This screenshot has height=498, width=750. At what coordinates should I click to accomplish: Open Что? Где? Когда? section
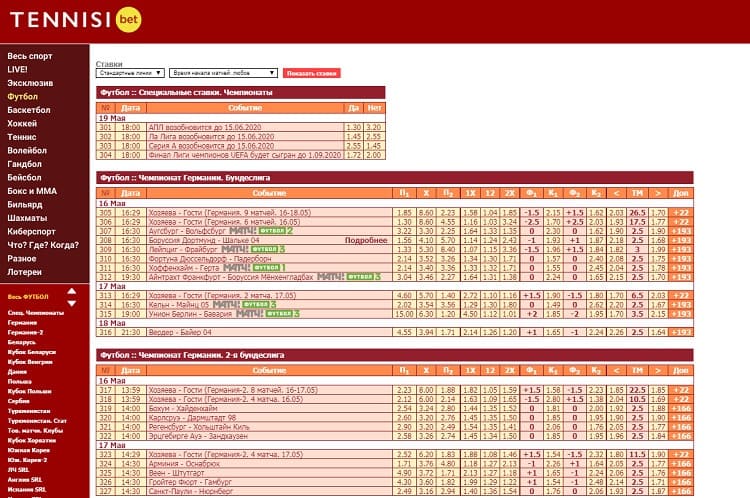click(43, 245)
